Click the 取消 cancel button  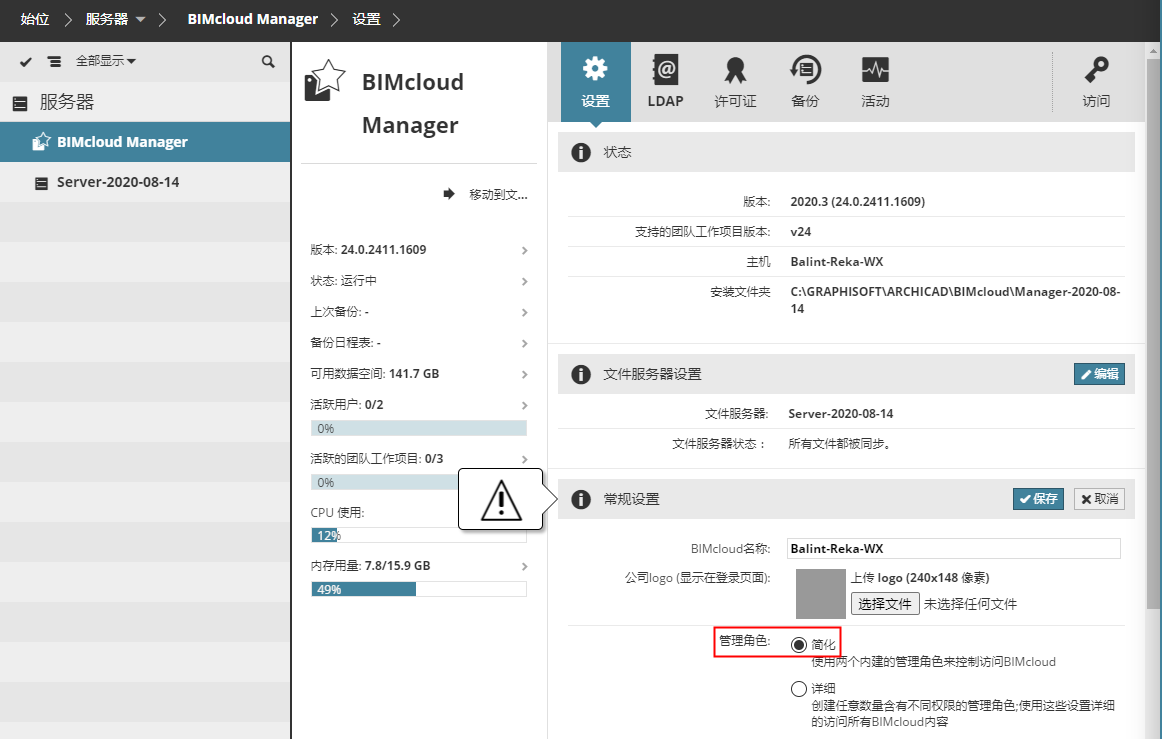click(x=1099, y=499)
